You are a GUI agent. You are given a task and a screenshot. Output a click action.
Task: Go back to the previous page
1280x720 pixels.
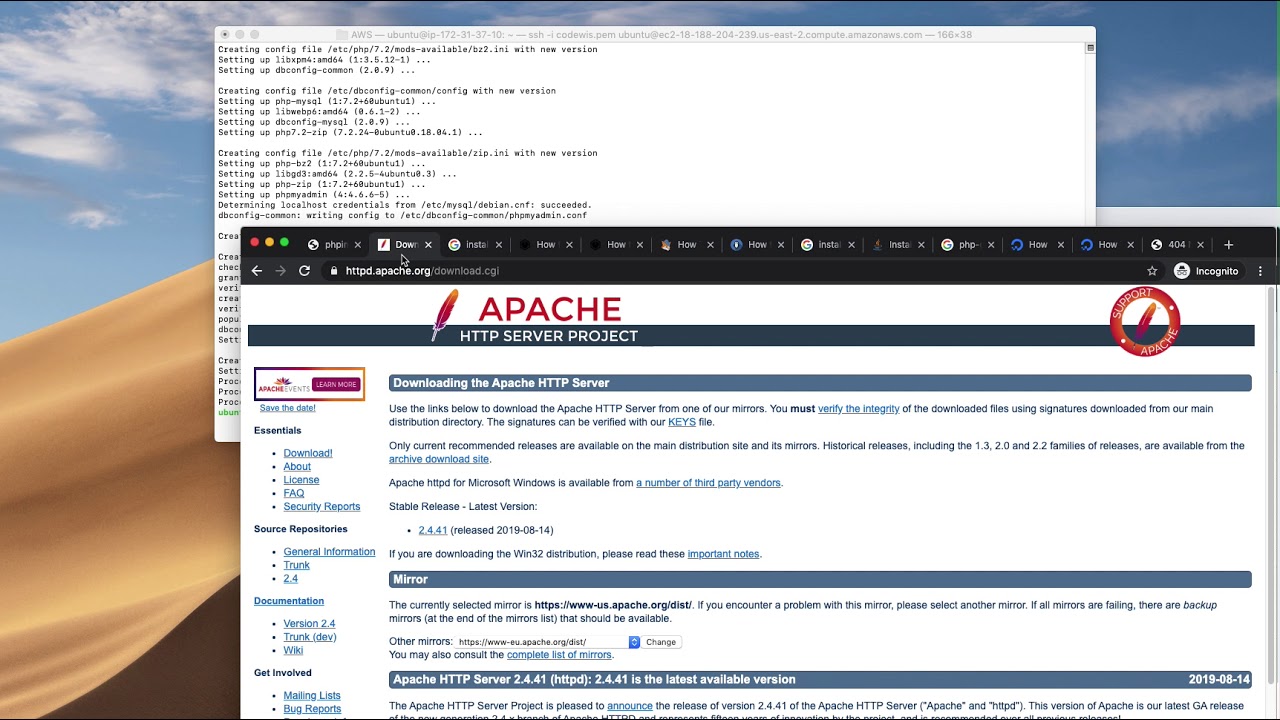pyautogui.click(x=257, y=271)
